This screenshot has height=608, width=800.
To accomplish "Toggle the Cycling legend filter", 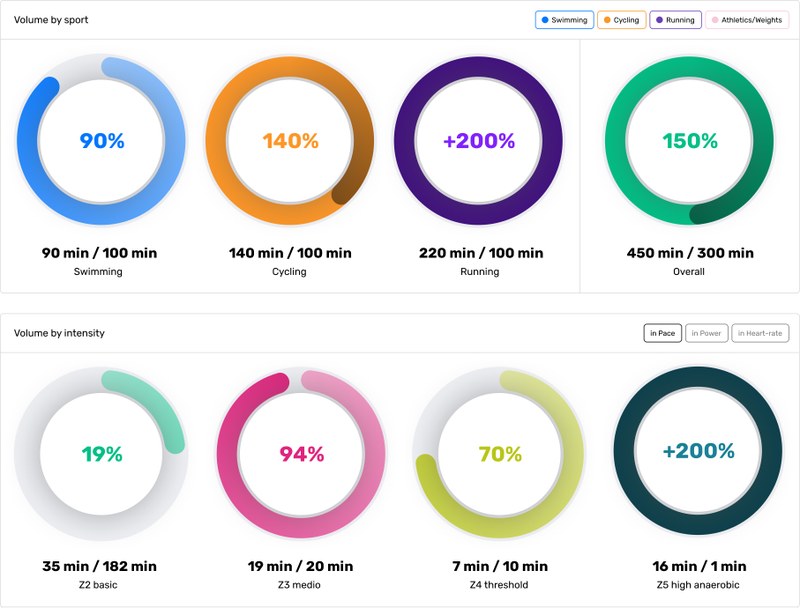I will click(x=621, y=20).
